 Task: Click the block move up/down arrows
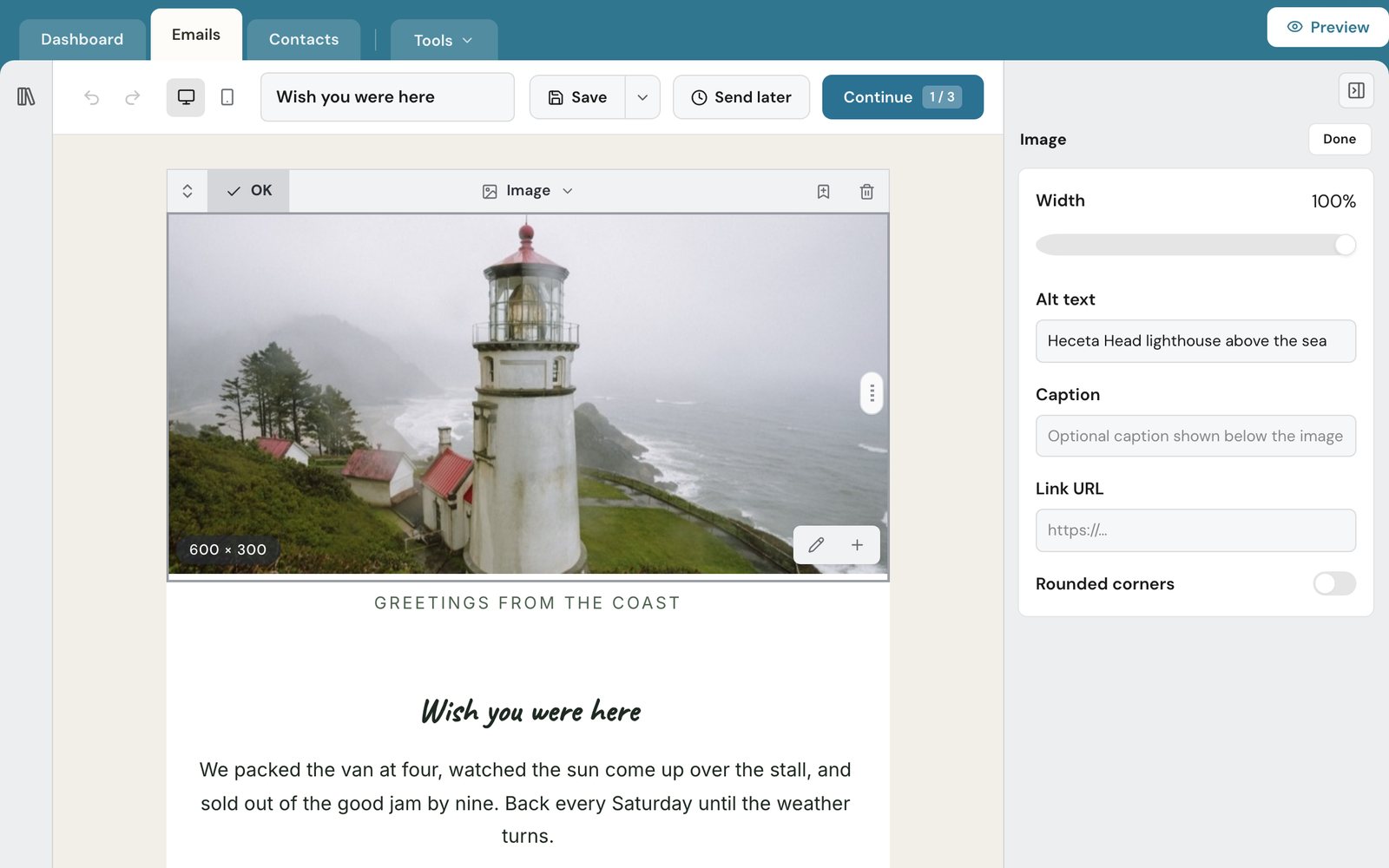coord(188,191)
